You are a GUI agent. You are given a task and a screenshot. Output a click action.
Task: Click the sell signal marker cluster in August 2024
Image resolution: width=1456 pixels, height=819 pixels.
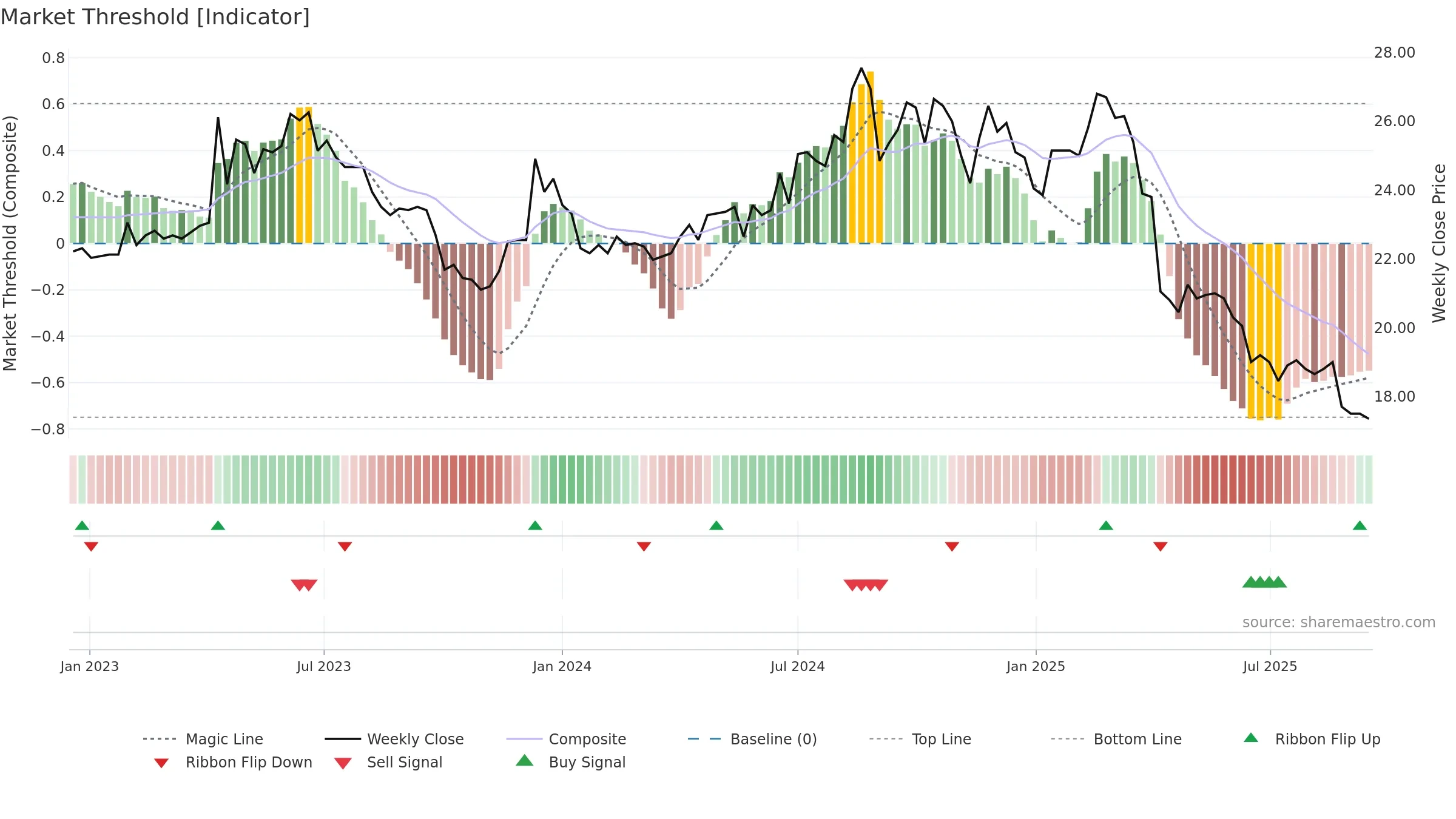866,585
